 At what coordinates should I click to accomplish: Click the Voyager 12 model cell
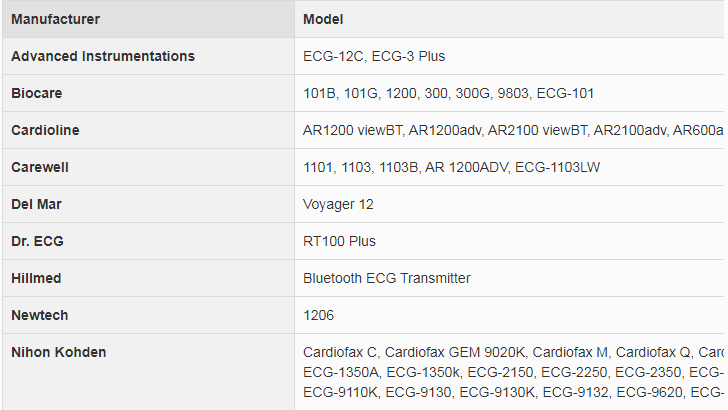(x=338, y=204)
